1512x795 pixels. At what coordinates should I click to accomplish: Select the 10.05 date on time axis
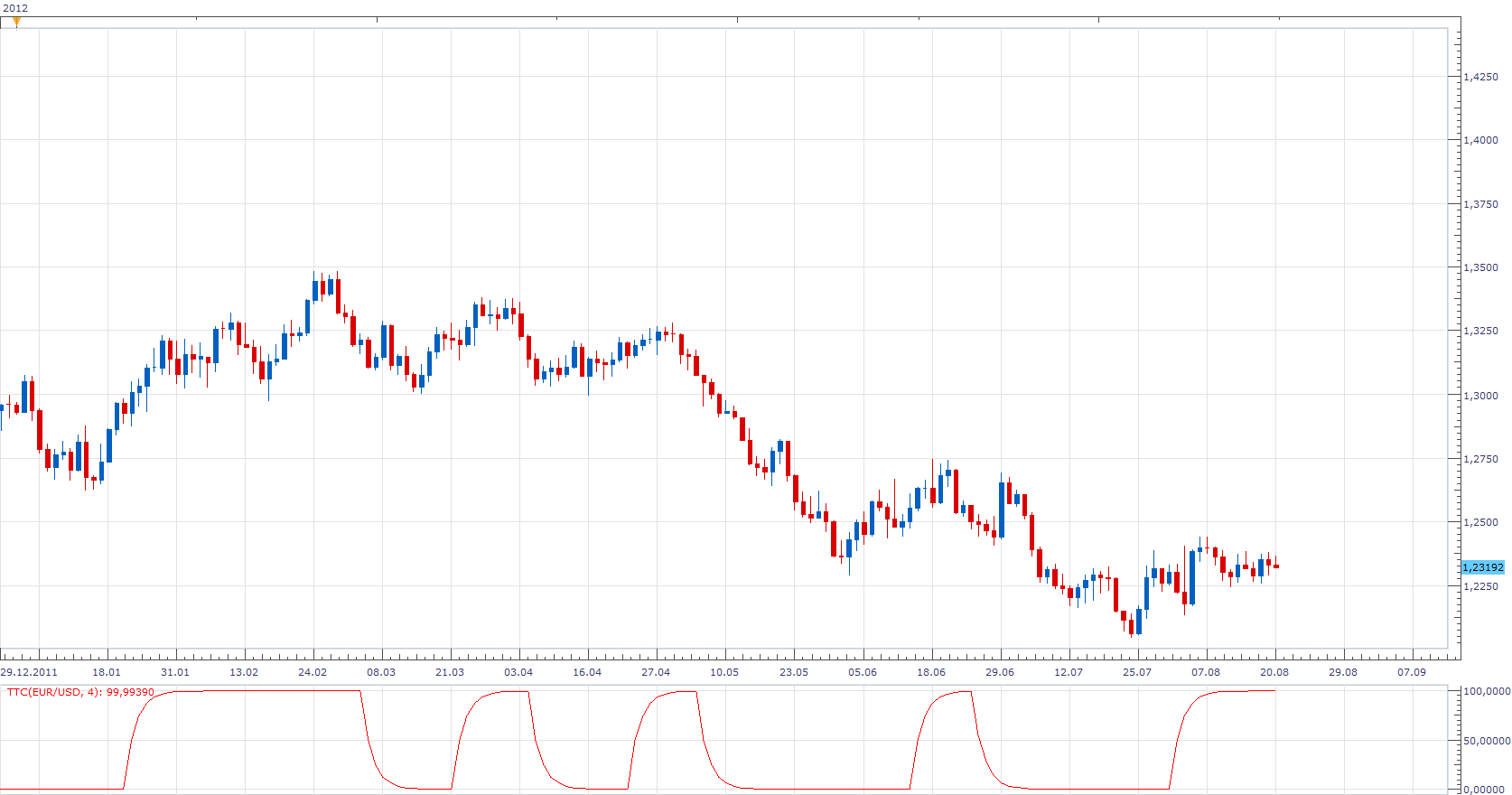pyautogui.click(x=724, y=672)
